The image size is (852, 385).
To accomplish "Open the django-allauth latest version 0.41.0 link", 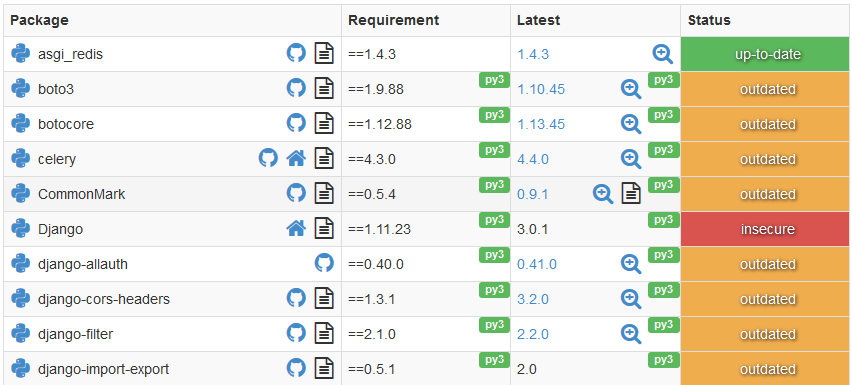I will click(x=537, y=264).
